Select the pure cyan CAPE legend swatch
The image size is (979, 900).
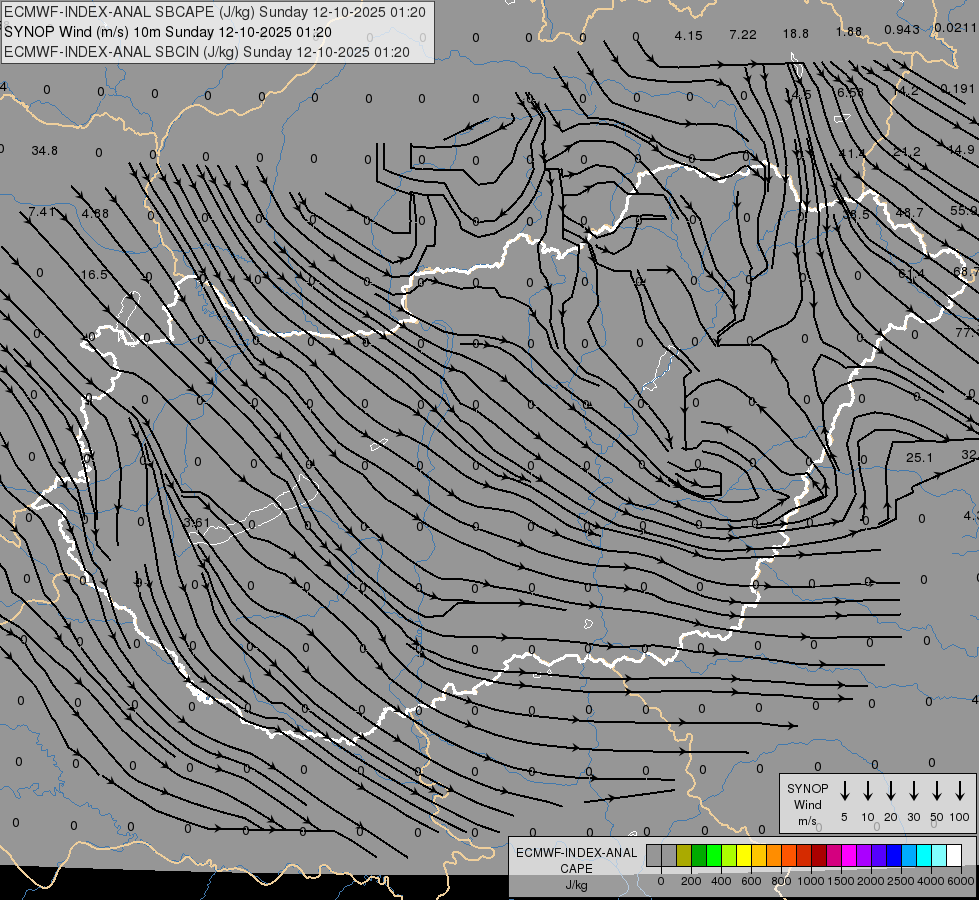tap(924, 855)
